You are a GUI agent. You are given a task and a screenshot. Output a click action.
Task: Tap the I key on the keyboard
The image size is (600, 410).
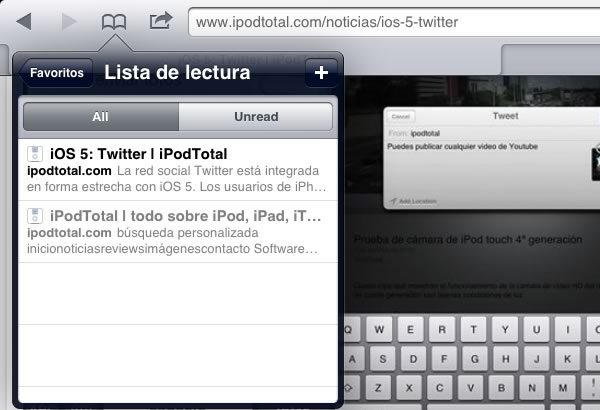568,329
